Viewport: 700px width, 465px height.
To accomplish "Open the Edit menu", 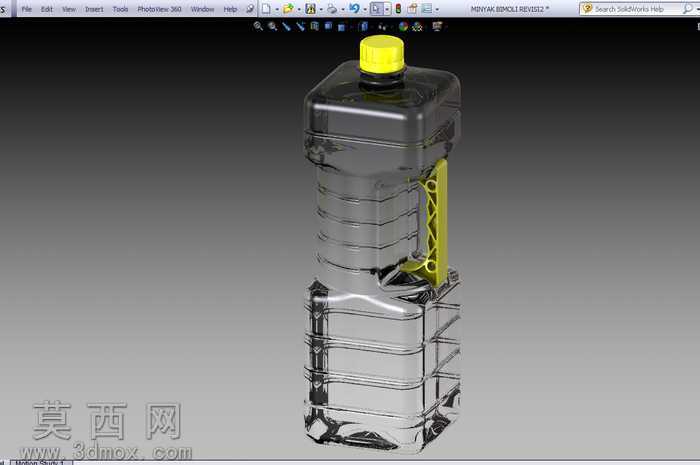I will (x=46, y=9).
